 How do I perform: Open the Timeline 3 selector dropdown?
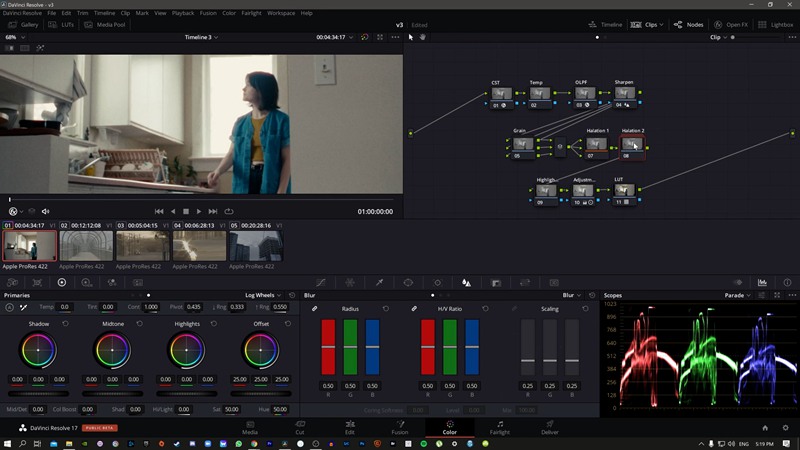coord(201,37)
